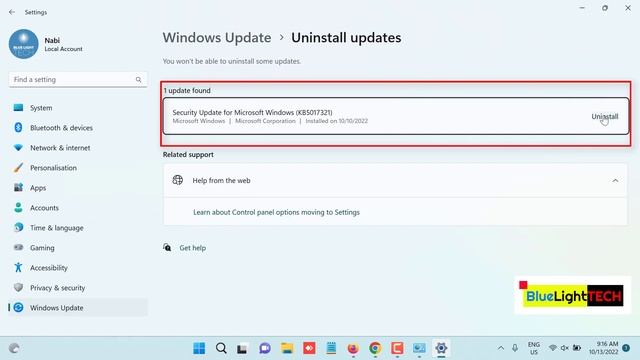Click the Bluetooth icon in sidebar

(x=18, y=127)
